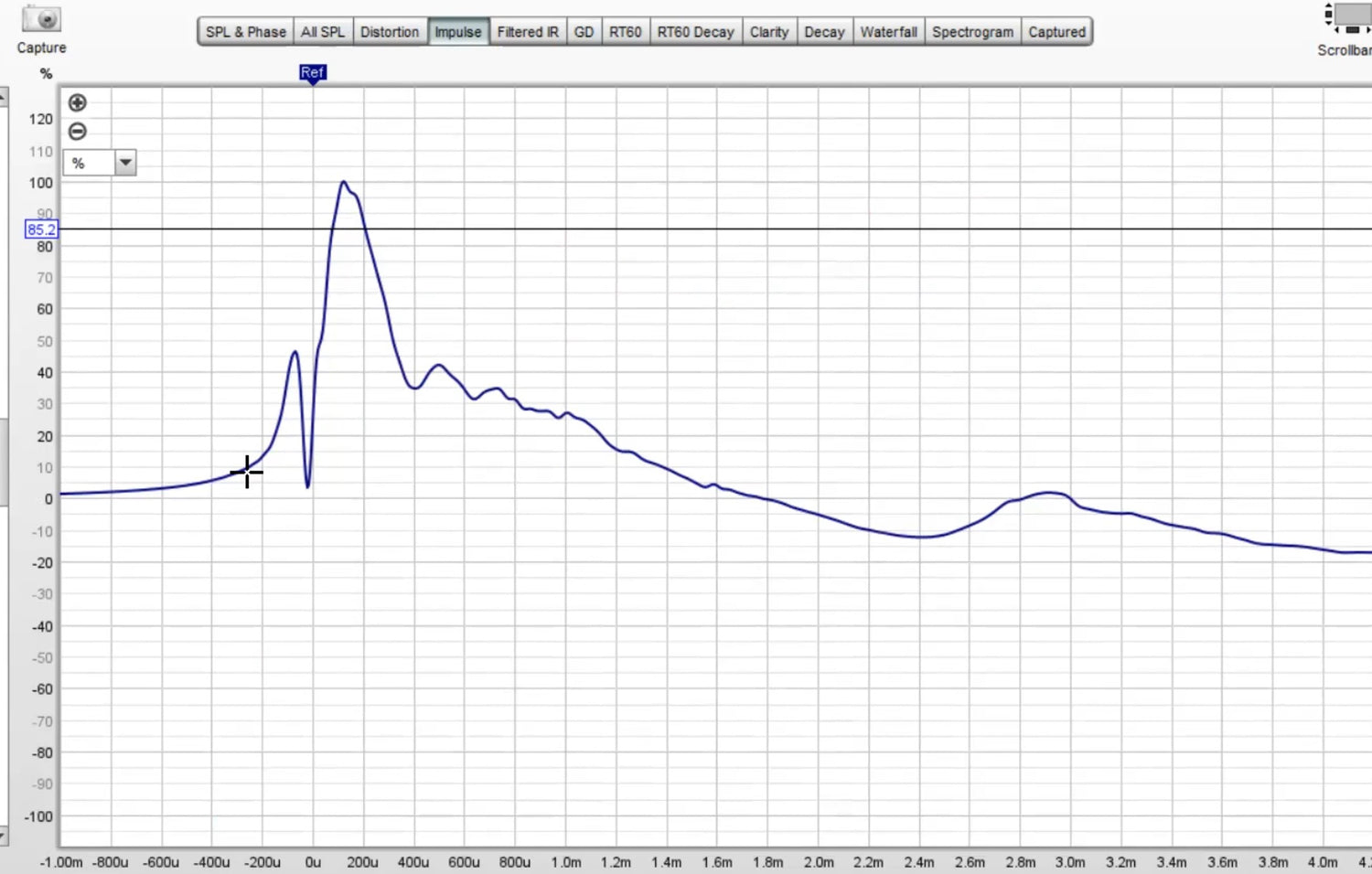Click the Capture camera icon
The height and width of the screenshot is (874, 1372).
[41, 19]
